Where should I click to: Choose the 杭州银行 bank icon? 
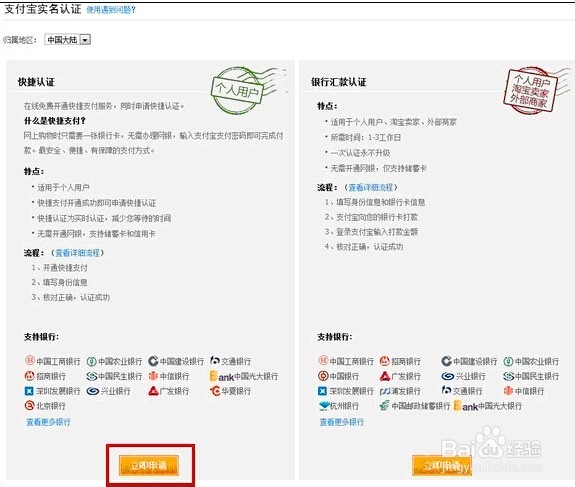(x=325, y=406)
